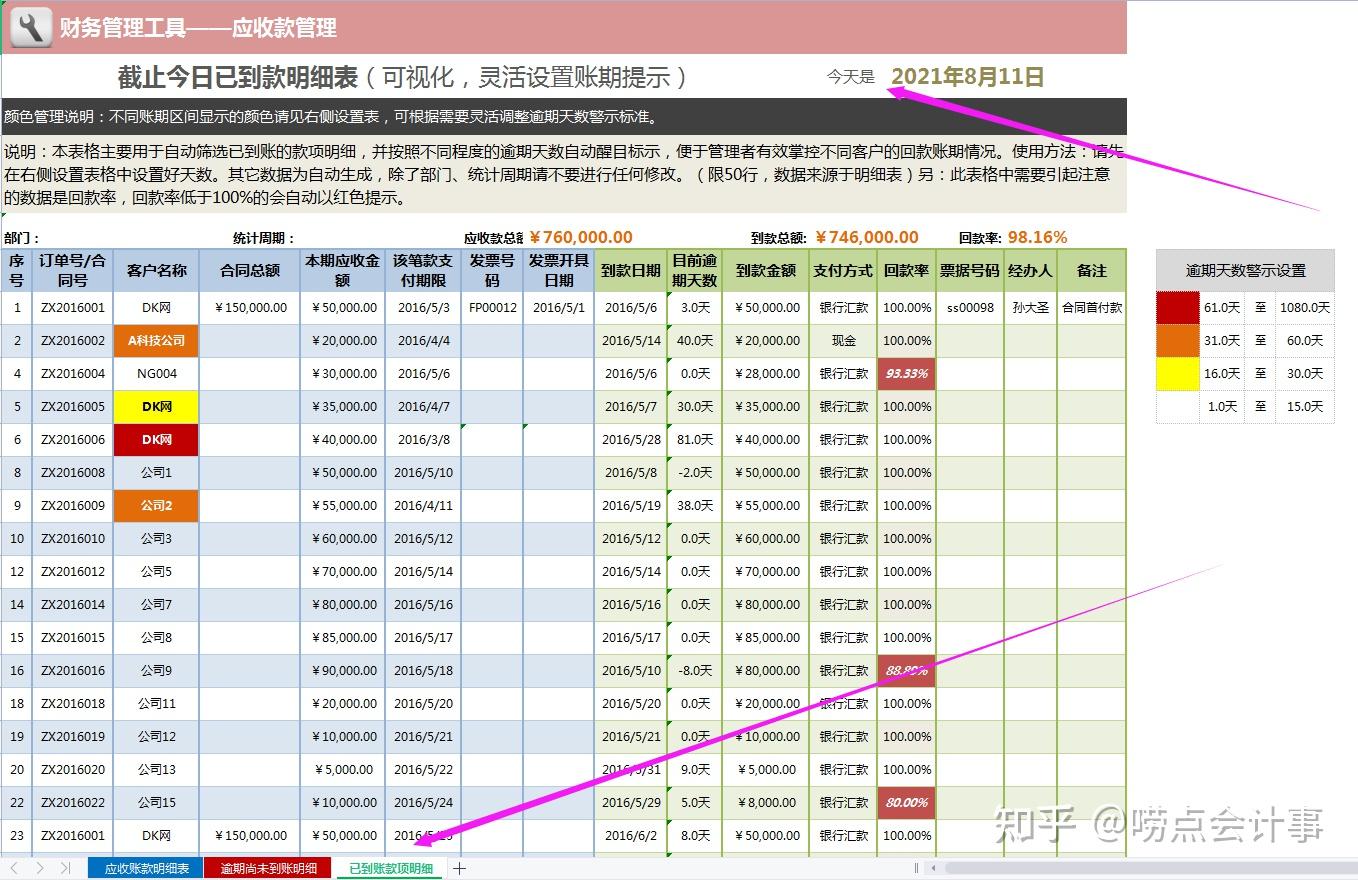The width and height of the screenshot is (1358, 880).
Task: Click the 客户名称 column header
Action: coord(156,270)
